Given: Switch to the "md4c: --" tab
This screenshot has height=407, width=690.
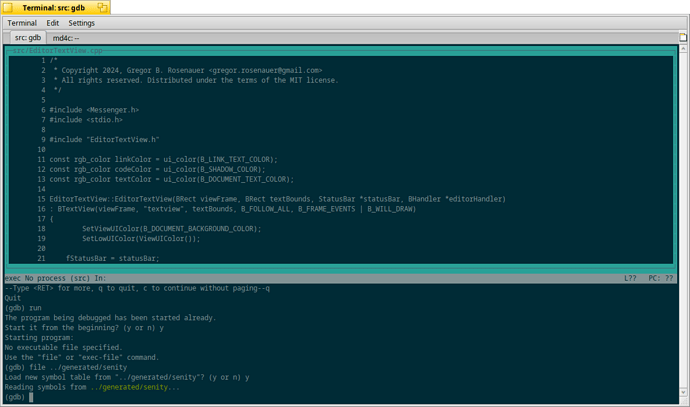Looking at the screenshot, I should tap(66, 38).
